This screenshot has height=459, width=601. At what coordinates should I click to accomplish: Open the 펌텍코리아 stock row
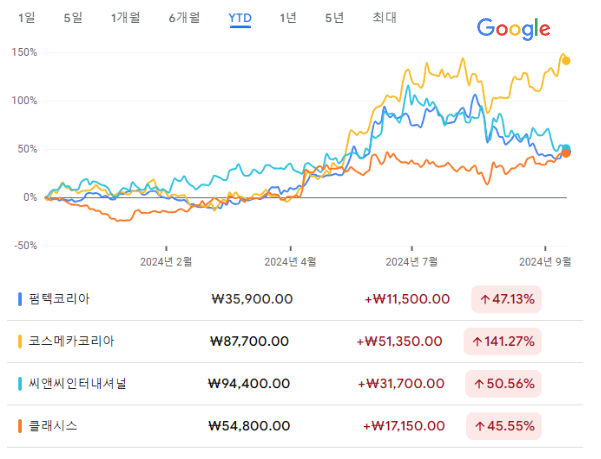(x=295, y=299)
